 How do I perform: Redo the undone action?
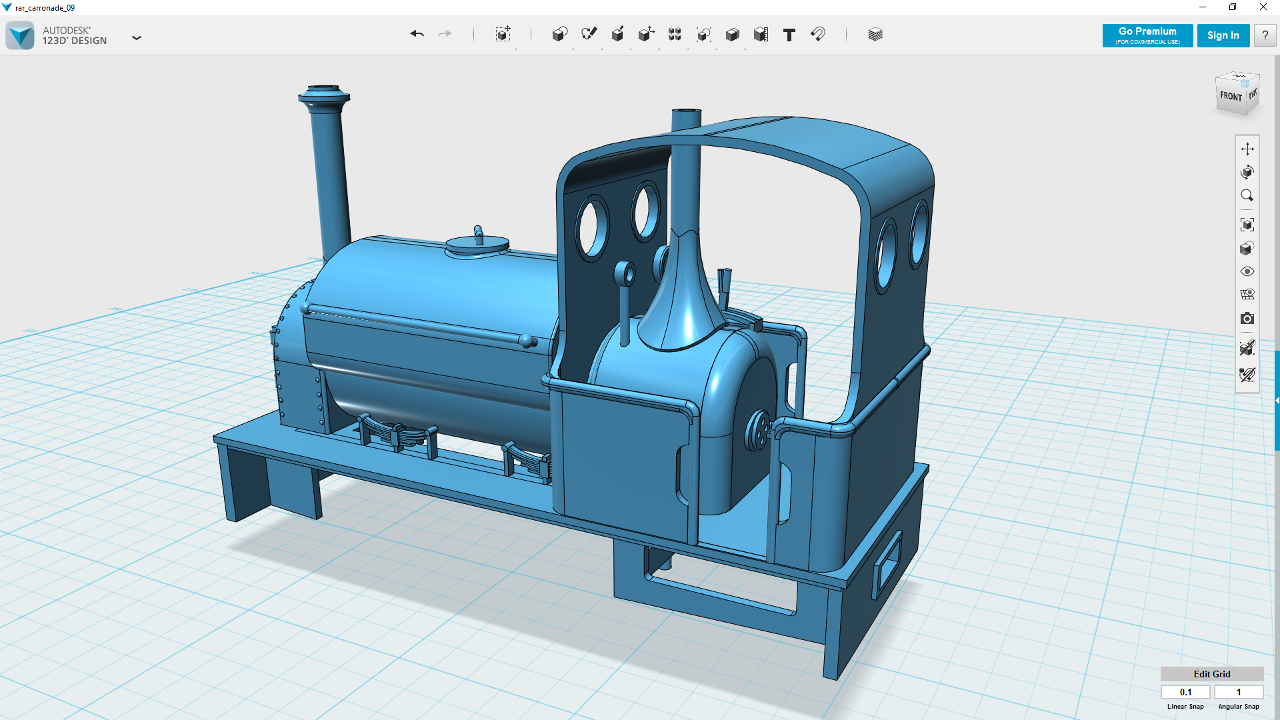445,34
